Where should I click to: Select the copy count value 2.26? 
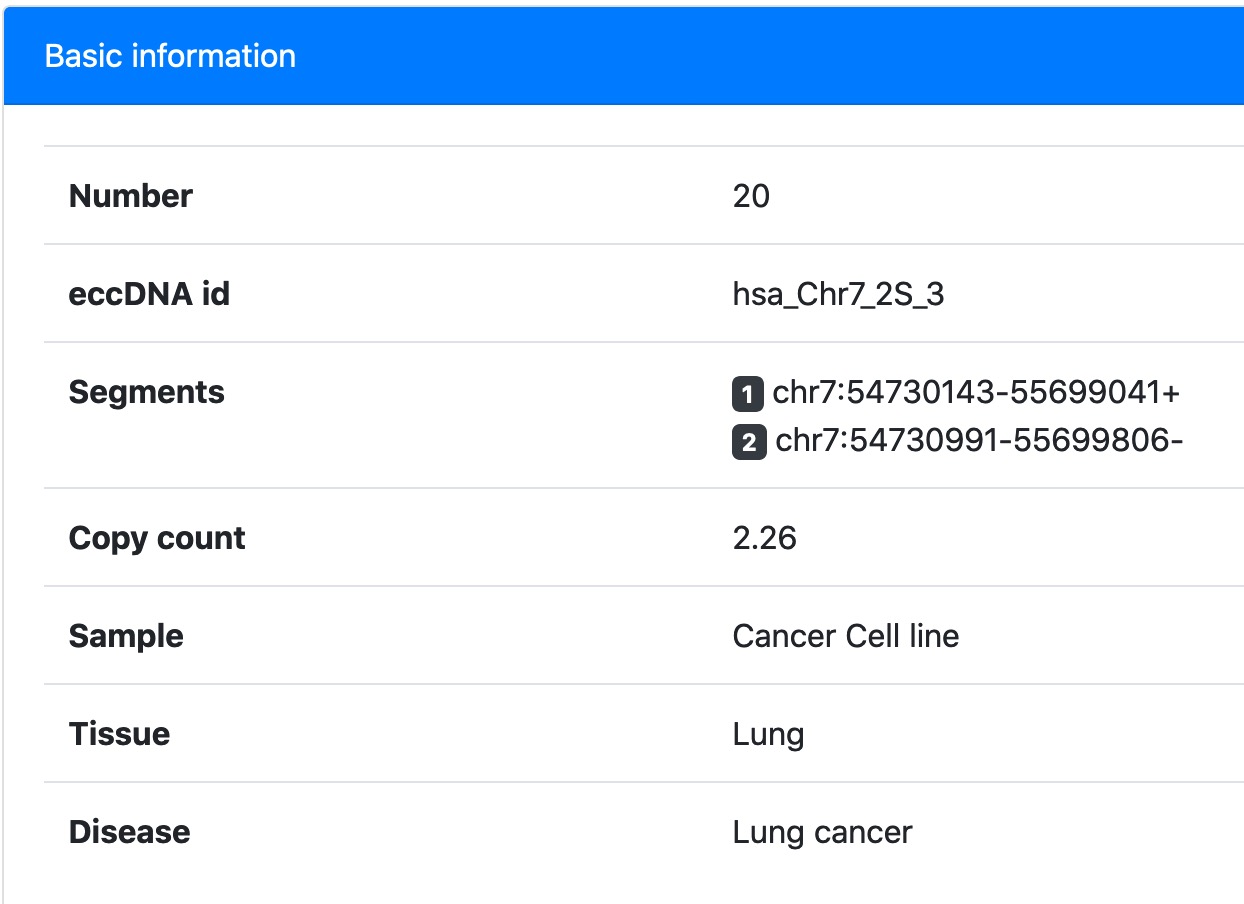tap(764, 539)
